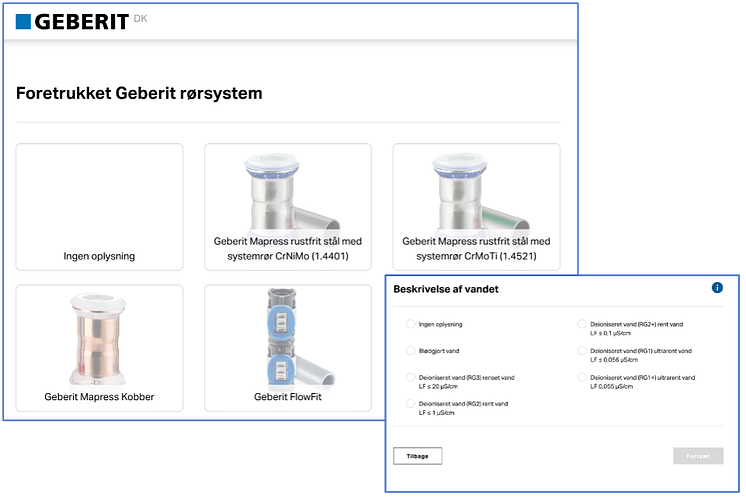Select the Ingen oplysning water description radio button

(410, 324)
